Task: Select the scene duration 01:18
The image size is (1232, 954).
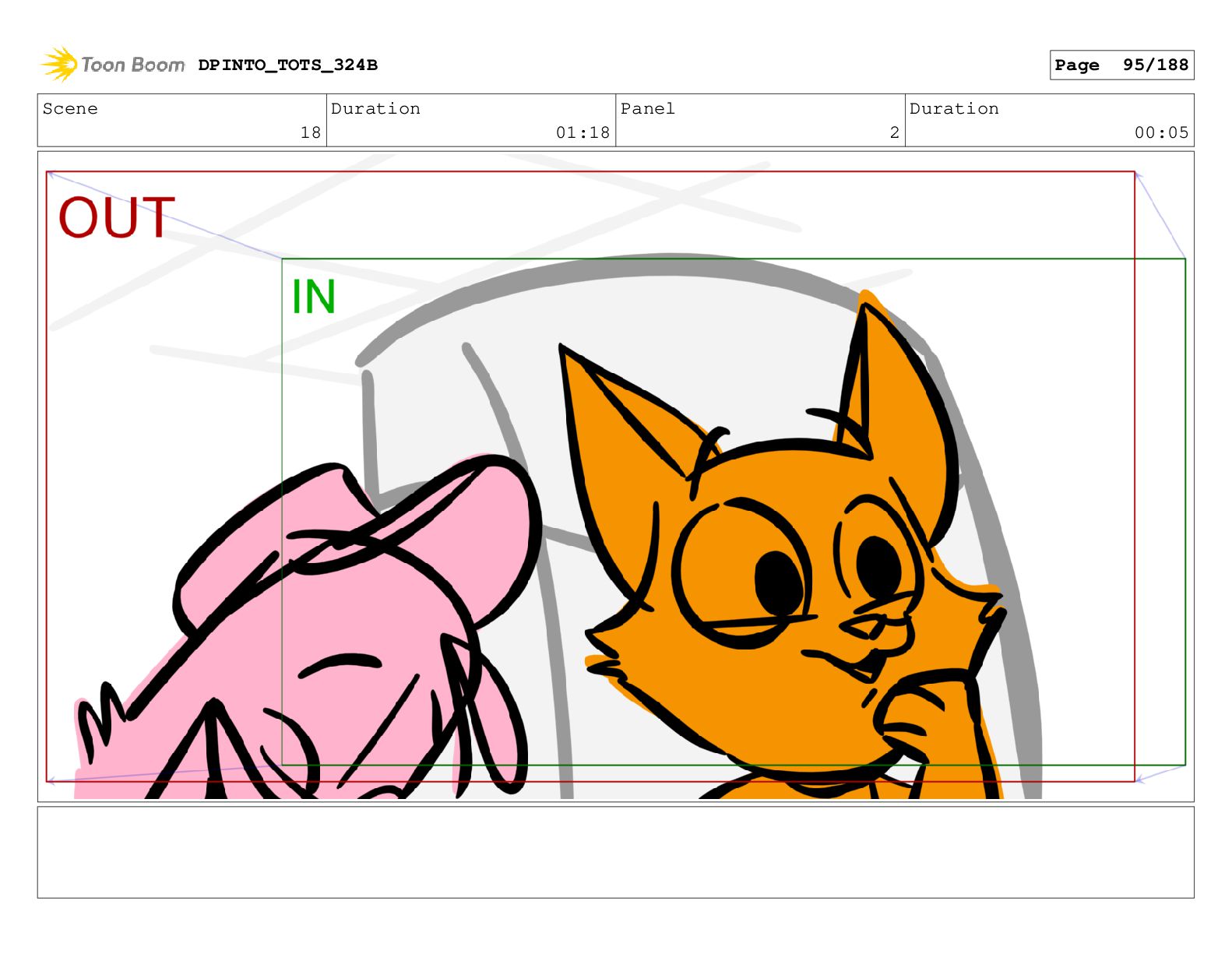Action: (x=583, y=132)
